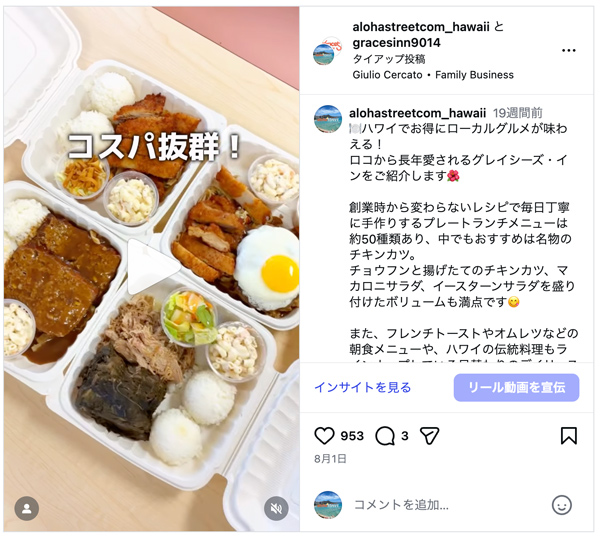Open comments via the speech bubble icon
Viewport: 600px width, 537px height.
385,436
